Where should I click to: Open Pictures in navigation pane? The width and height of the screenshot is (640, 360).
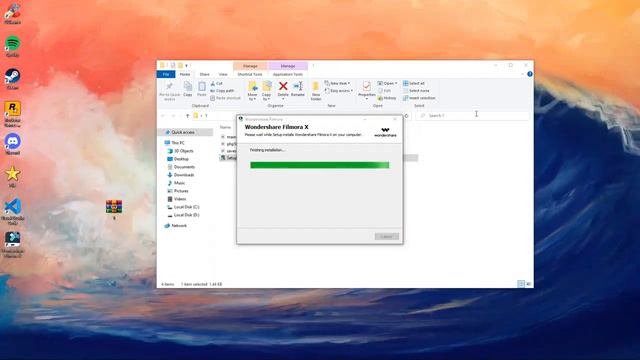(x=178, y=191)
